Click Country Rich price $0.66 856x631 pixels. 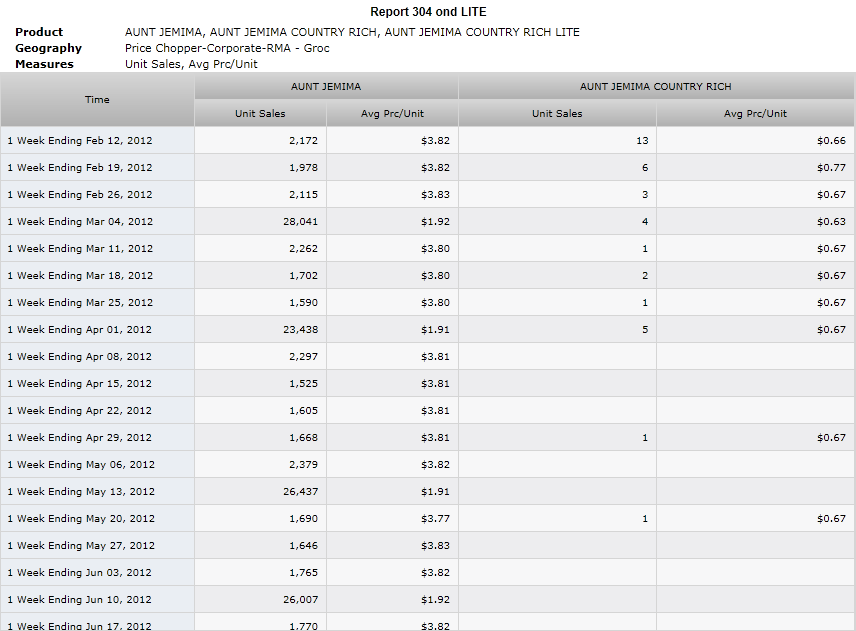(x=831, y=141)
